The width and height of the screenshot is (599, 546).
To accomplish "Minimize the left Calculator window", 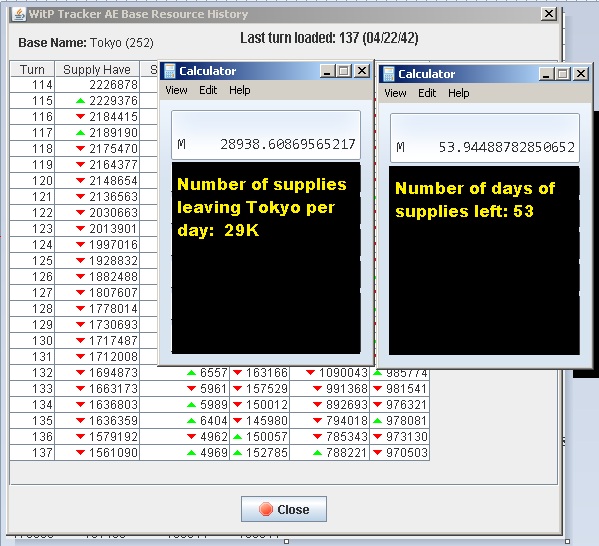I will point(327,71).
